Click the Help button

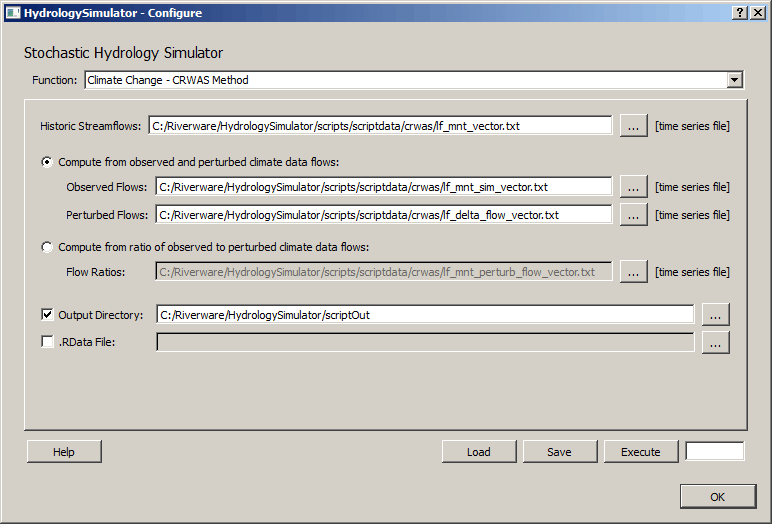pyautogui.click(x=64, y=452)
